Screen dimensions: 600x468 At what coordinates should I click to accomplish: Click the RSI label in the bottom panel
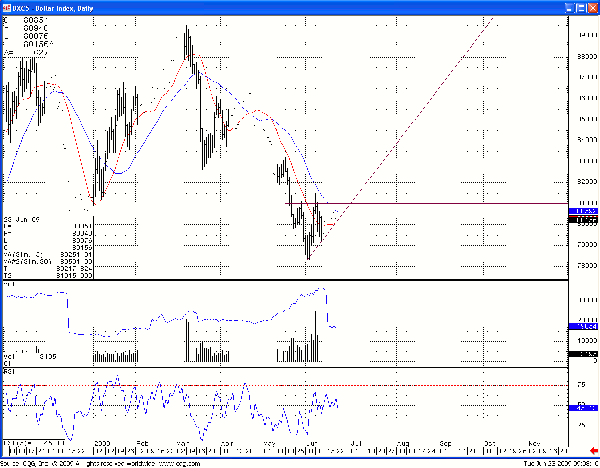[9, 371]
